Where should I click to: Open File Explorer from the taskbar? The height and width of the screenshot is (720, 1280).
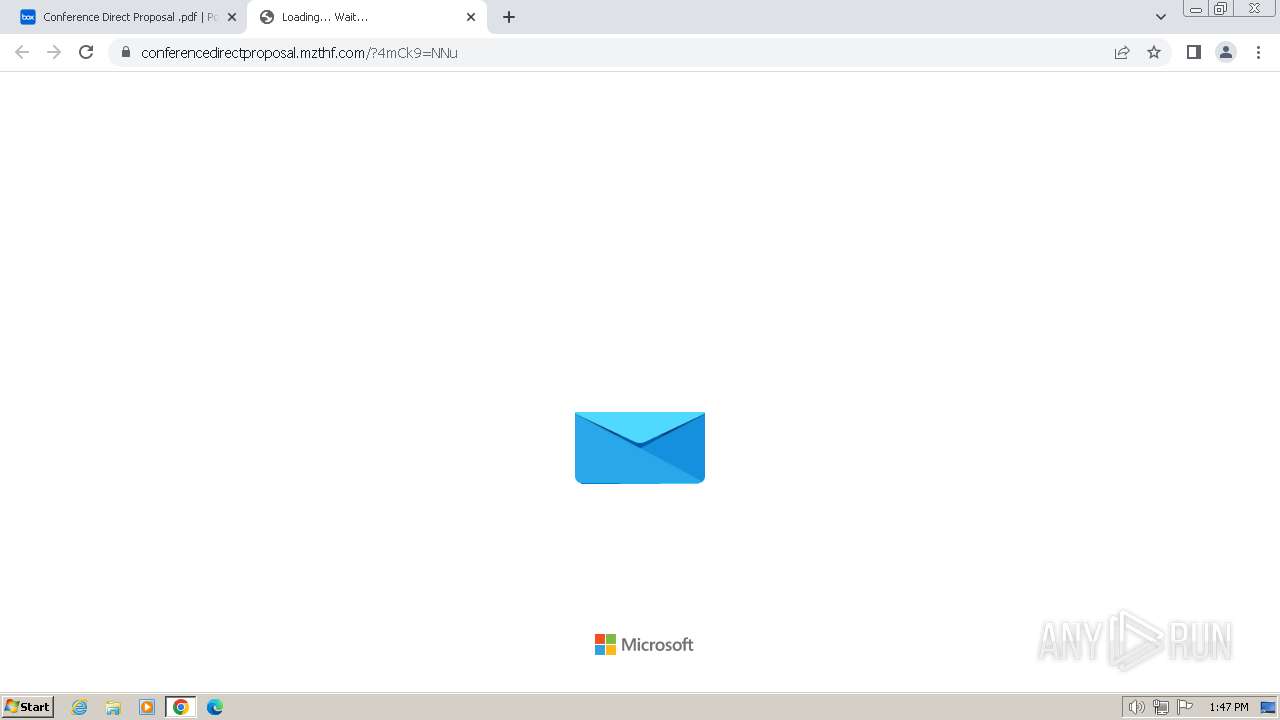point(113,707)
